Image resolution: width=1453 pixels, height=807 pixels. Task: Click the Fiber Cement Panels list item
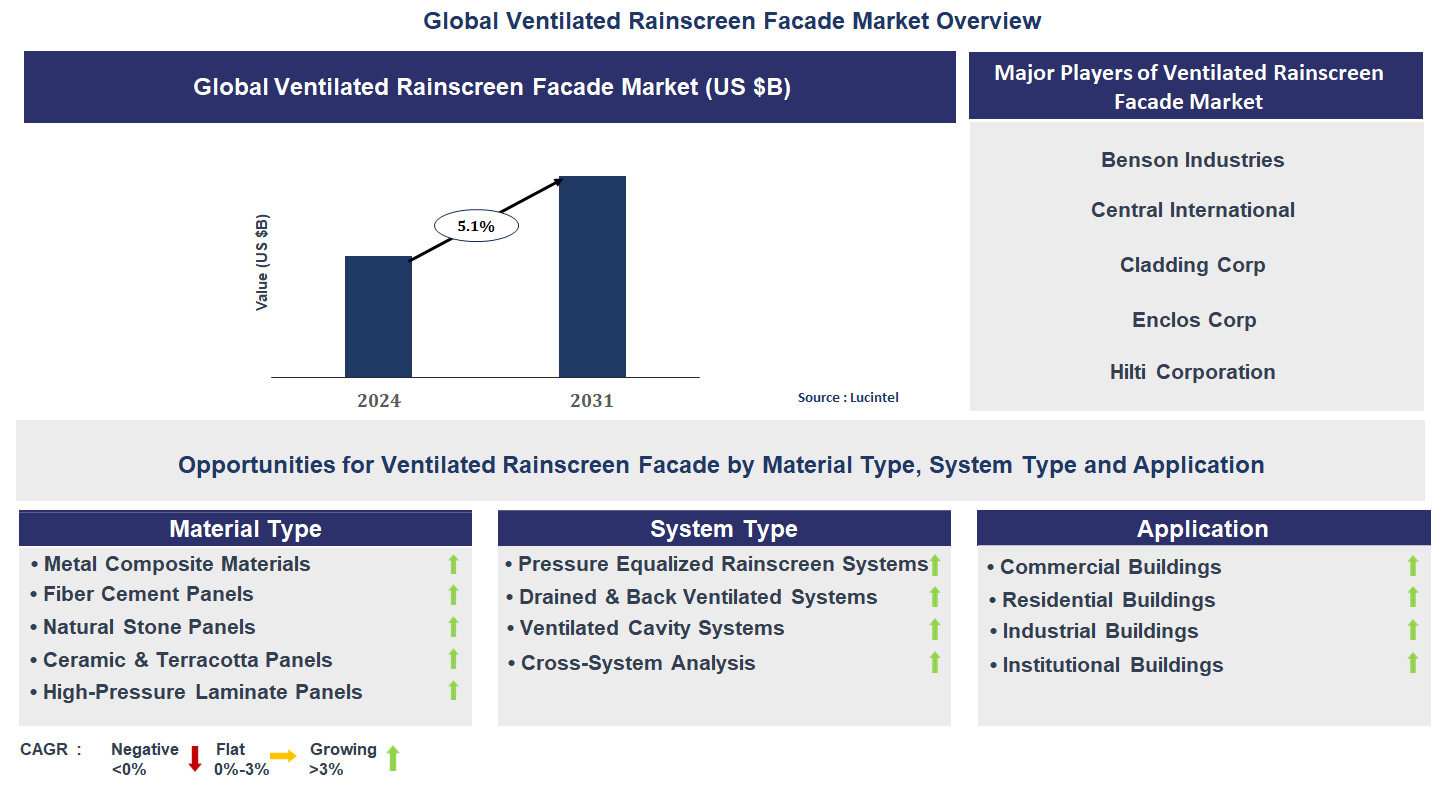[148, 594]
